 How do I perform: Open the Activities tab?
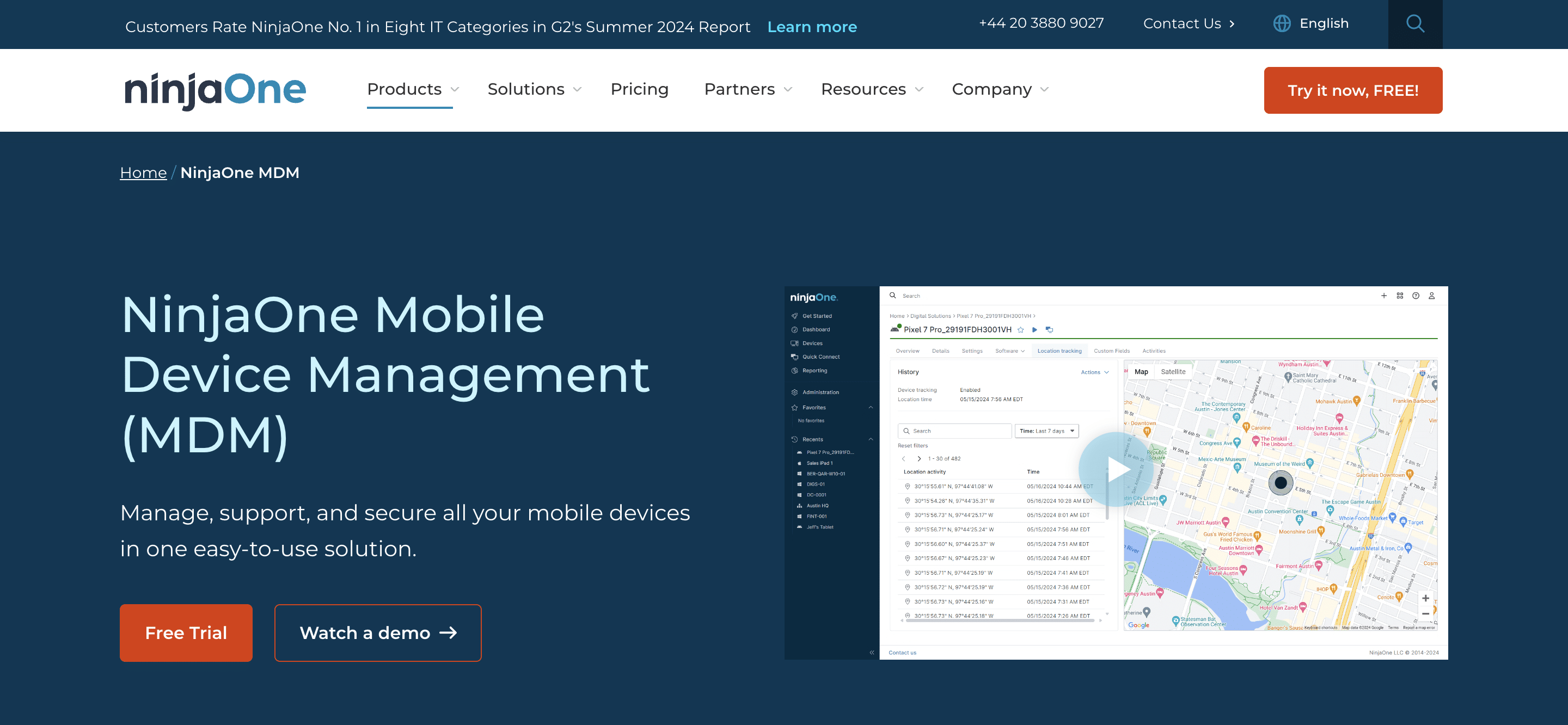1154,351
